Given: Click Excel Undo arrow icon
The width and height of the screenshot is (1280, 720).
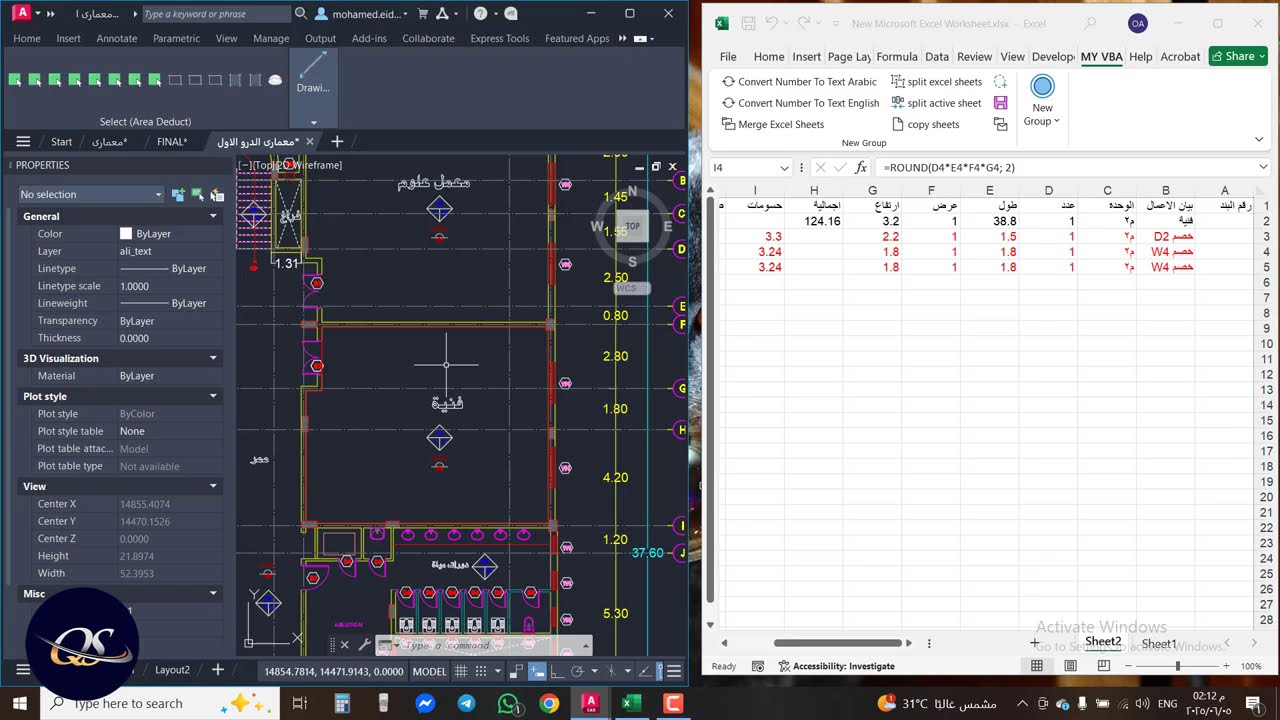Looking at the screenshot, I should tap(771, 23).
